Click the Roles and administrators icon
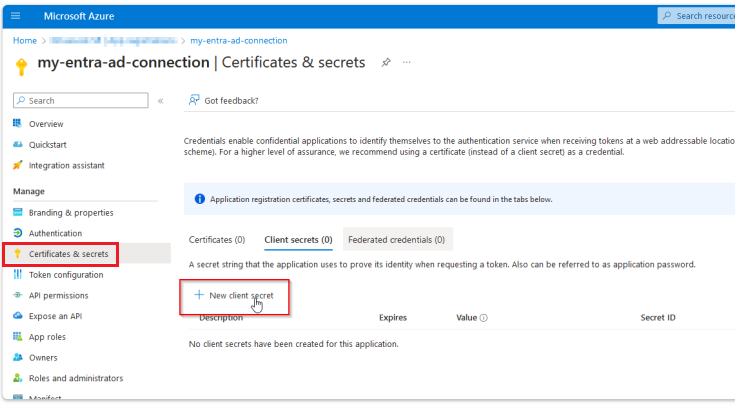The height and width of the screenshot is (405, 735). coord(17,378)
